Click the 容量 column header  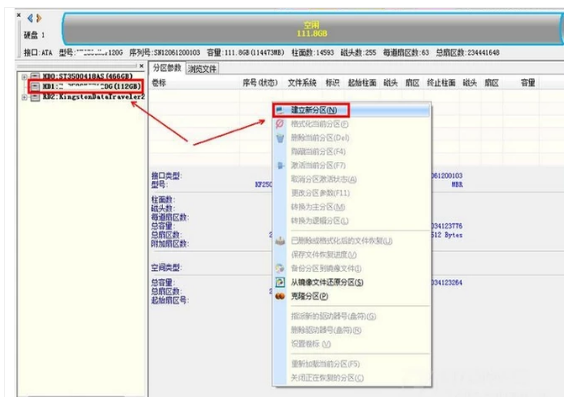tap(528, 83)
